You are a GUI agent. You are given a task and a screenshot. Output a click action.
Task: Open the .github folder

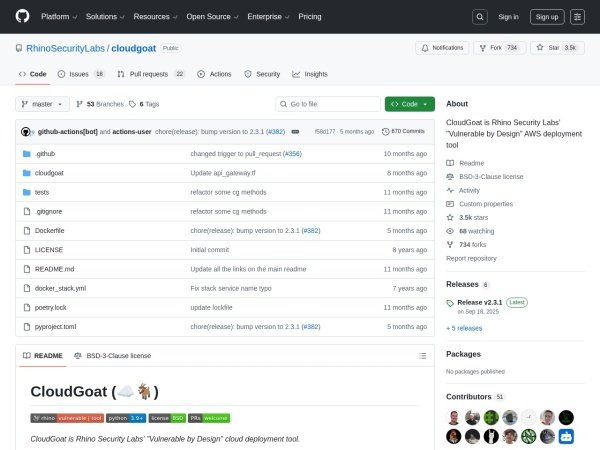[45, 154]
